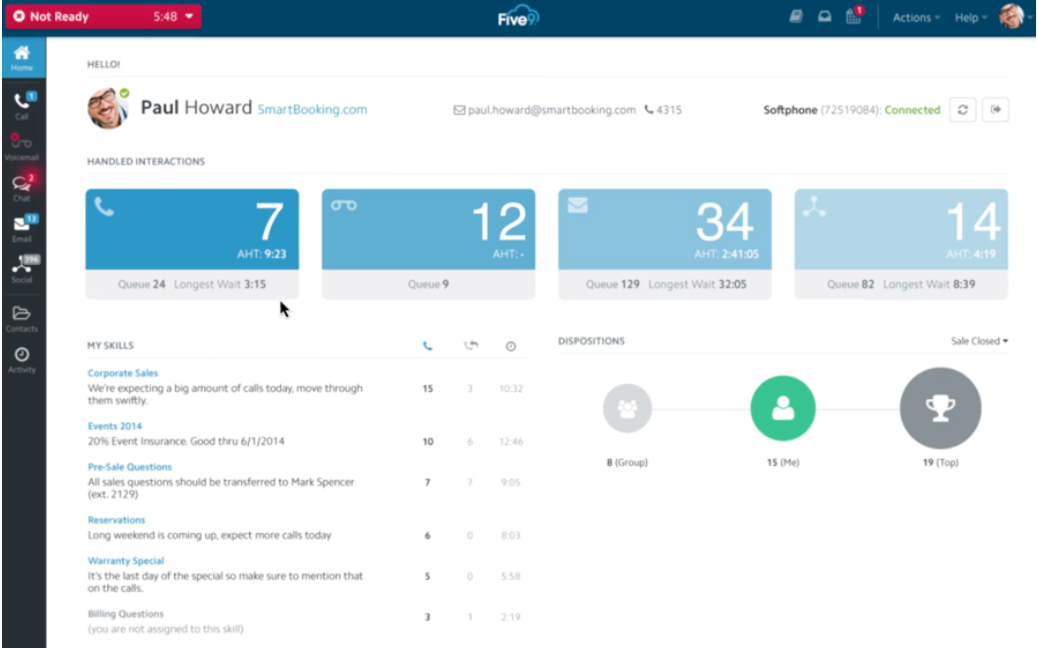Open the Call section in sidebar
The height and width of the screenshot is (648, 1038).
22,105
